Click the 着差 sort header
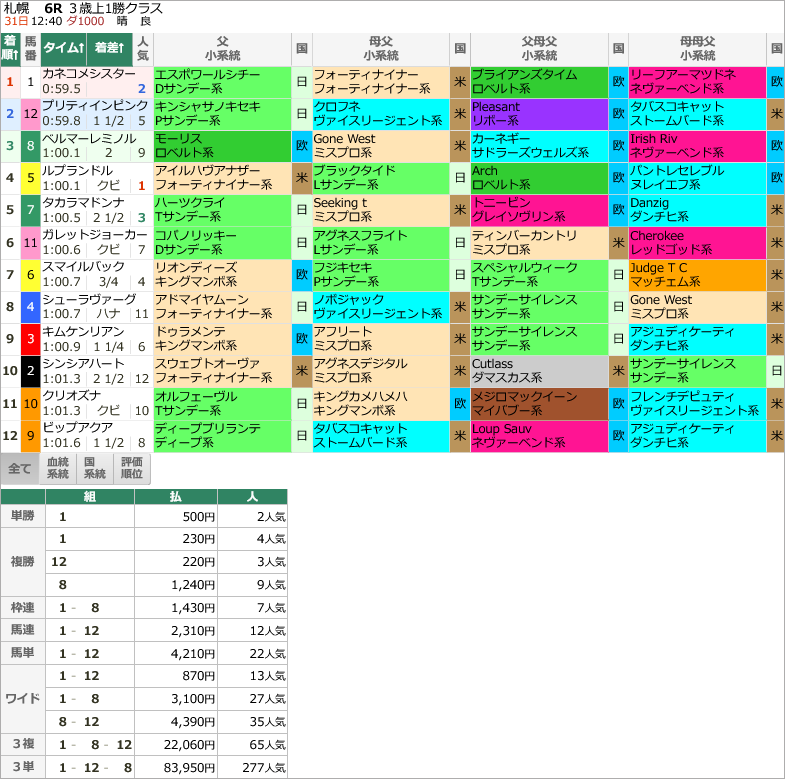Viewport: 785px width, 779px height. coord(108,48)
